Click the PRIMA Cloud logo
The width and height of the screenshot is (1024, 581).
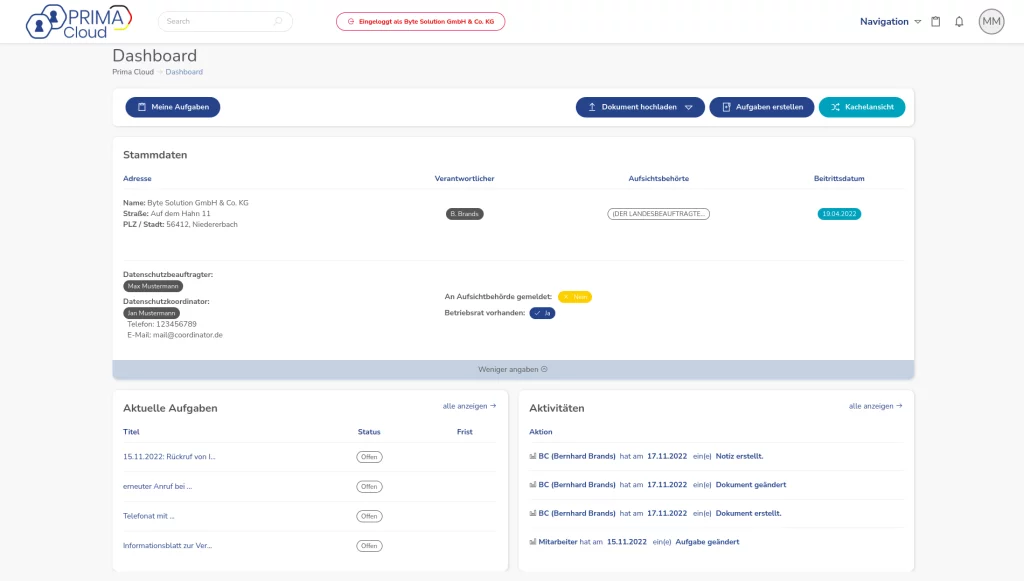tap(78, 21)
